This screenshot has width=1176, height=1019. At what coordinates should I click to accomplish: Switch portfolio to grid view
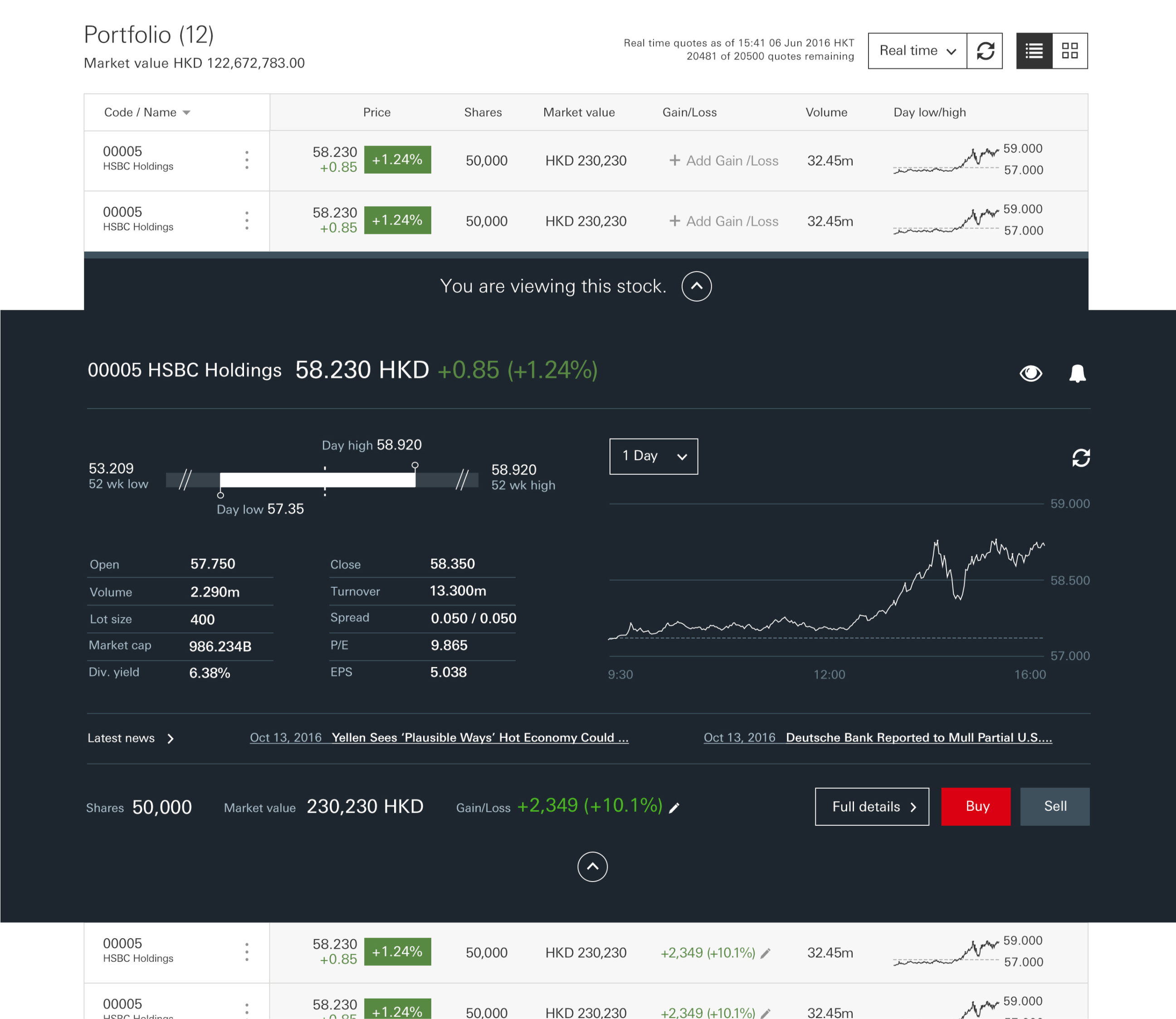[1070, 51]
